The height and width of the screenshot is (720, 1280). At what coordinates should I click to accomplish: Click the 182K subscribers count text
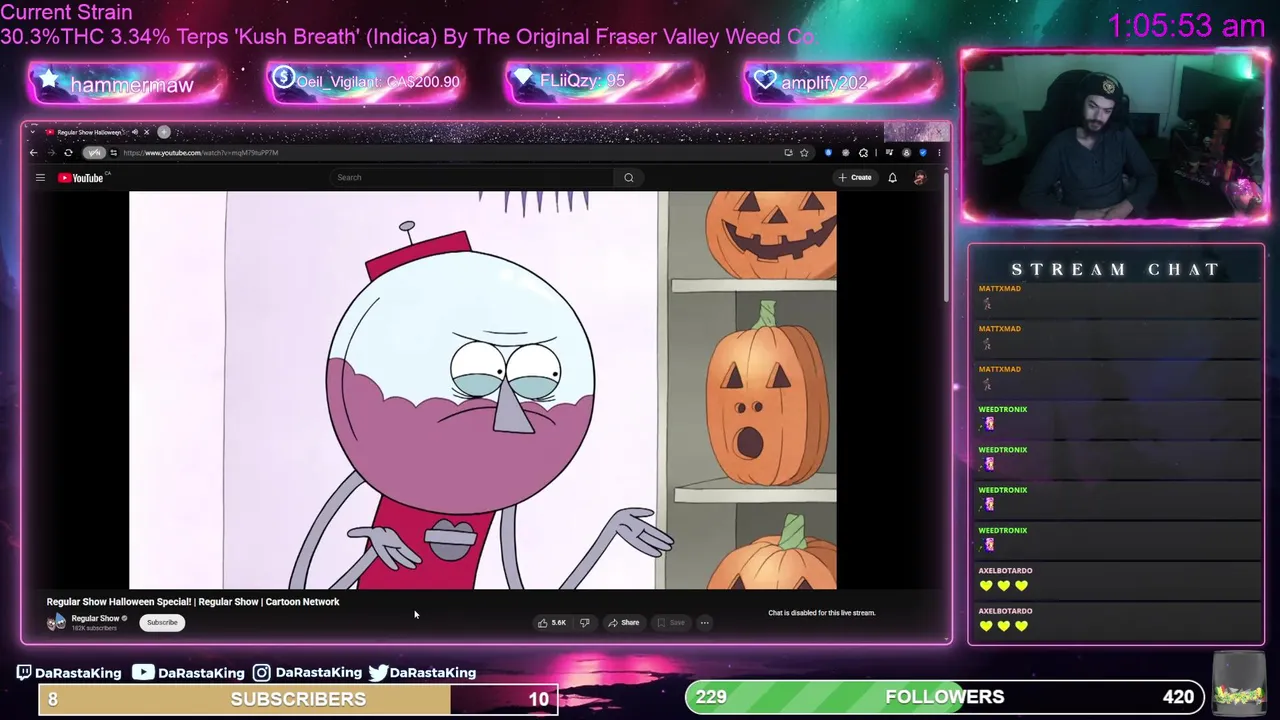[x=93, y=628]
